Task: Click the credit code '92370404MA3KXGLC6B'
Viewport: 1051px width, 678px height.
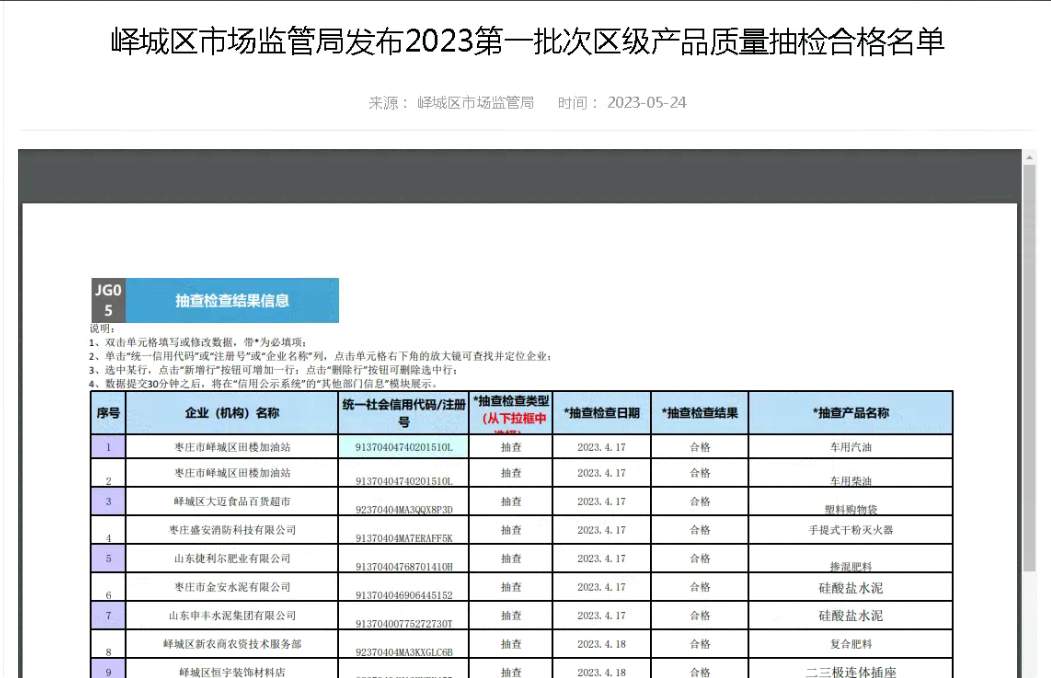Action: [x=404, y=652]
